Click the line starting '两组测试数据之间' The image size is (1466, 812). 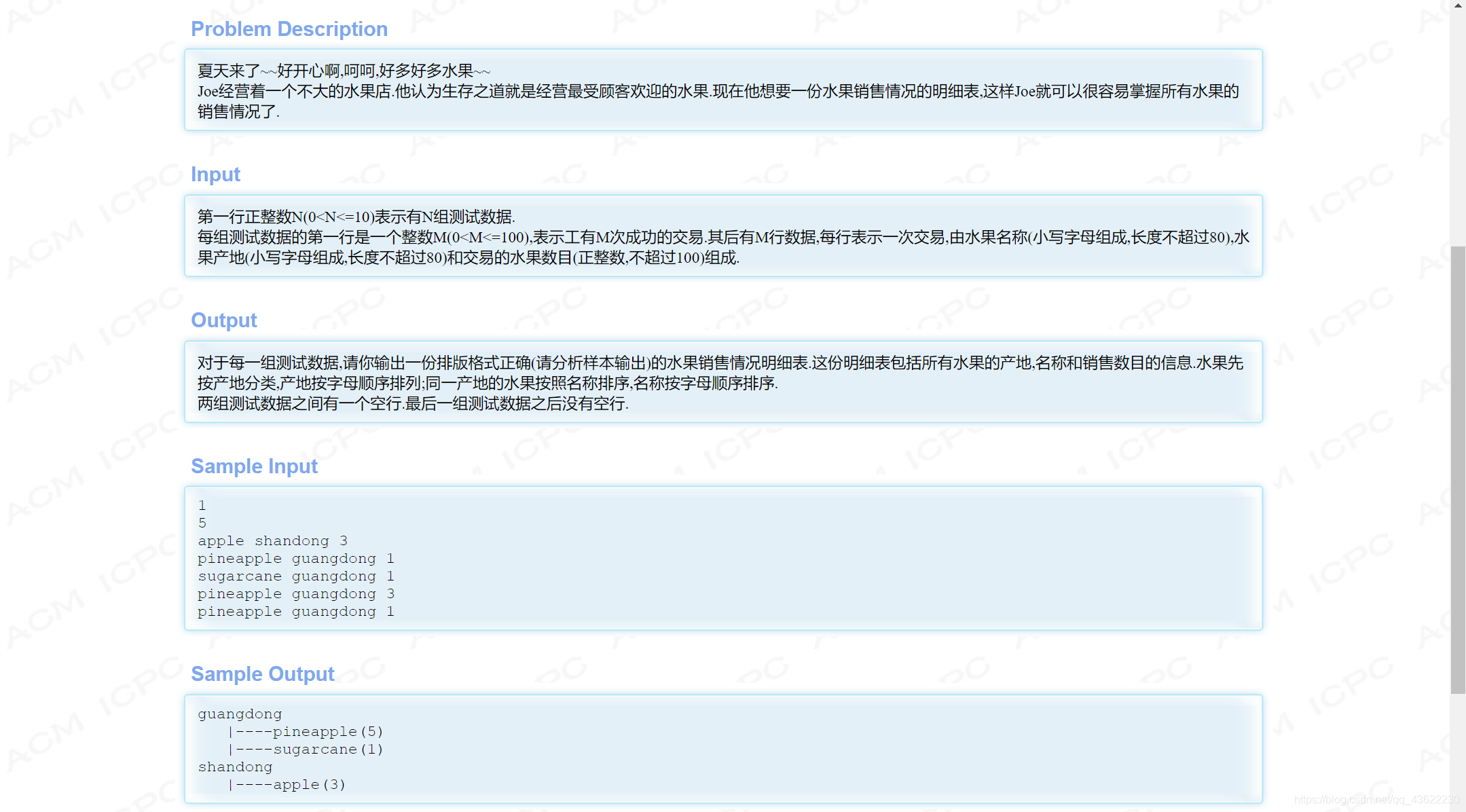coord(413,403)
